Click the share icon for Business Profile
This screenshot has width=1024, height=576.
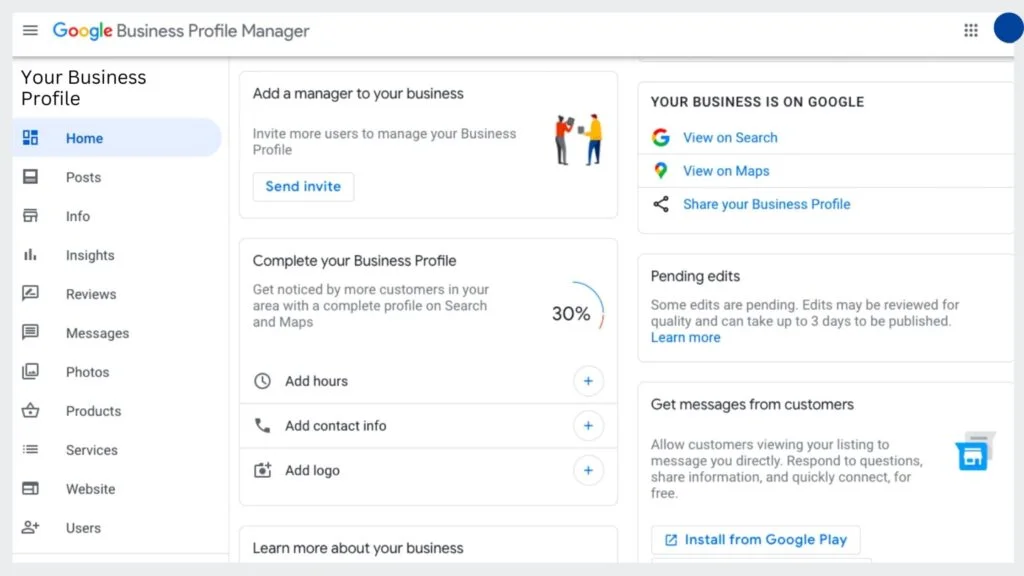(661, 204)
